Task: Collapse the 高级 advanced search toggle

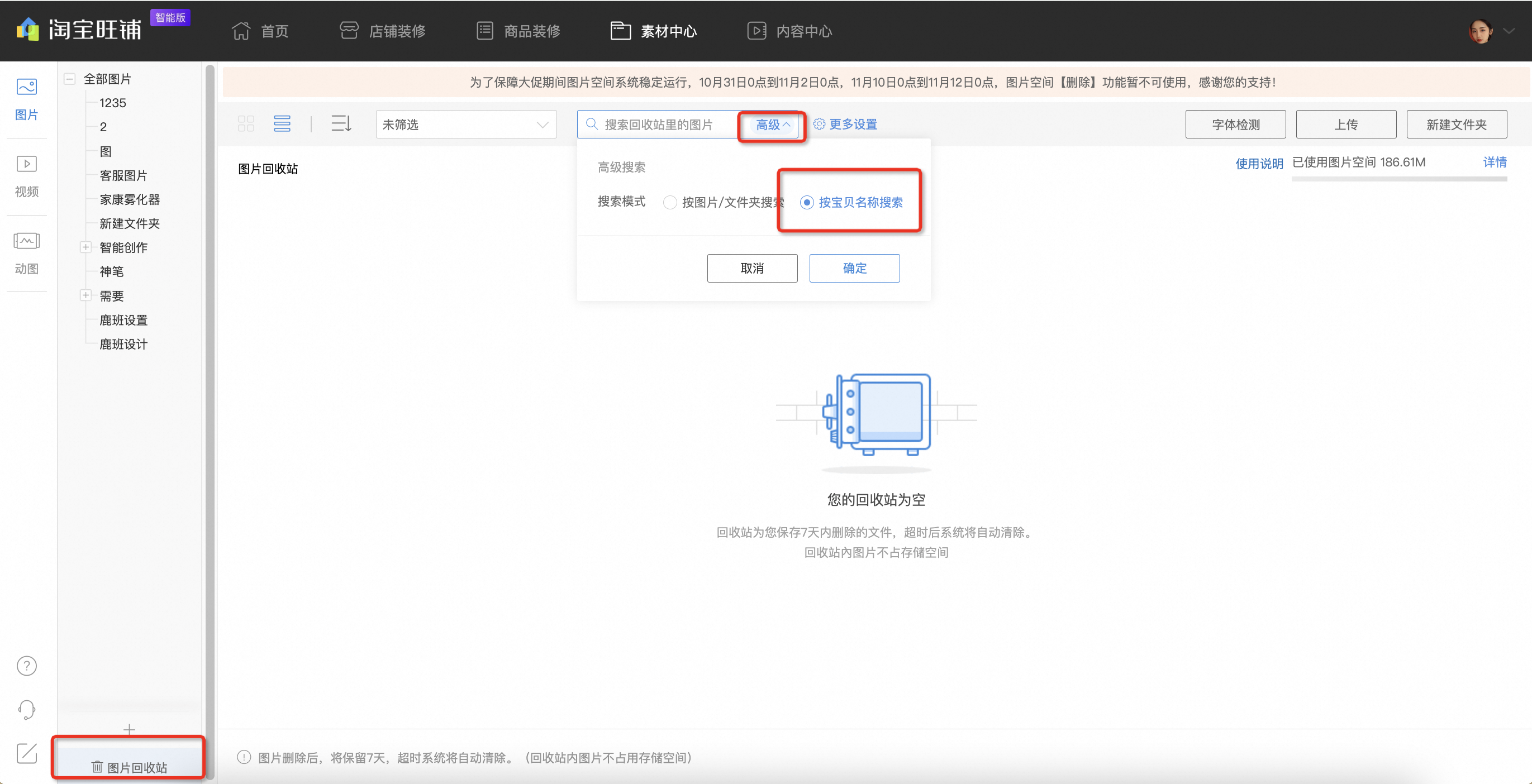Action: (x=773, y=124)
